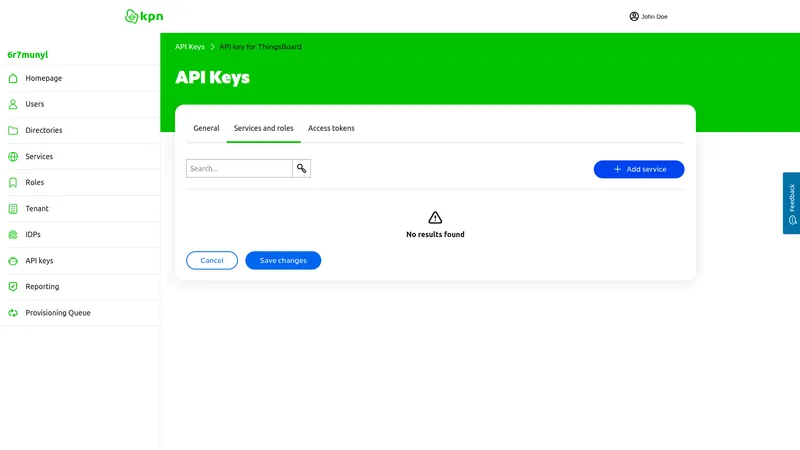Click the warning triangle icon

pos(435,217)
